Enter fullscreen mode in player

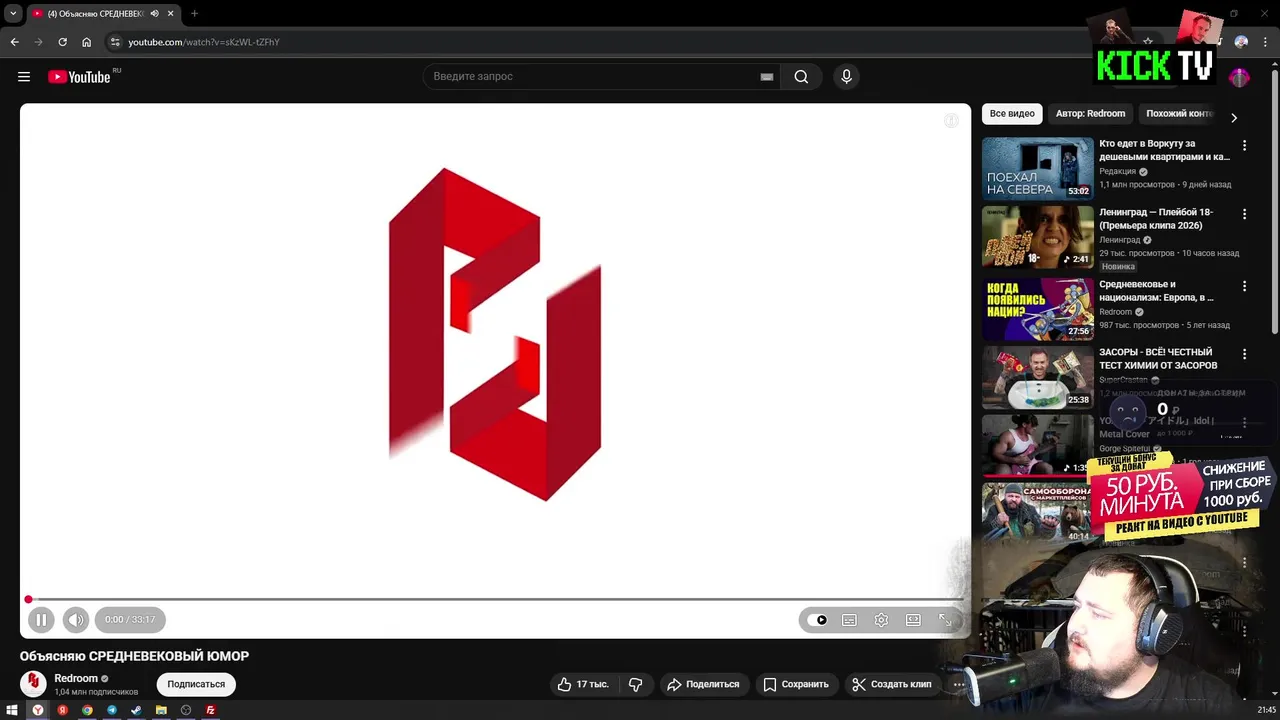pos(945,620)
